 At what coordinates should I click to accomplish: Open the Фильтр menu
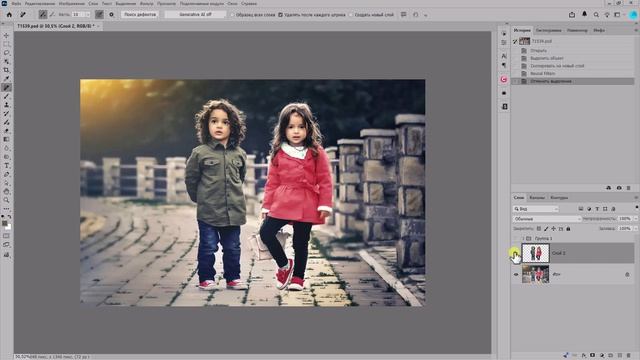click(147, 3)
